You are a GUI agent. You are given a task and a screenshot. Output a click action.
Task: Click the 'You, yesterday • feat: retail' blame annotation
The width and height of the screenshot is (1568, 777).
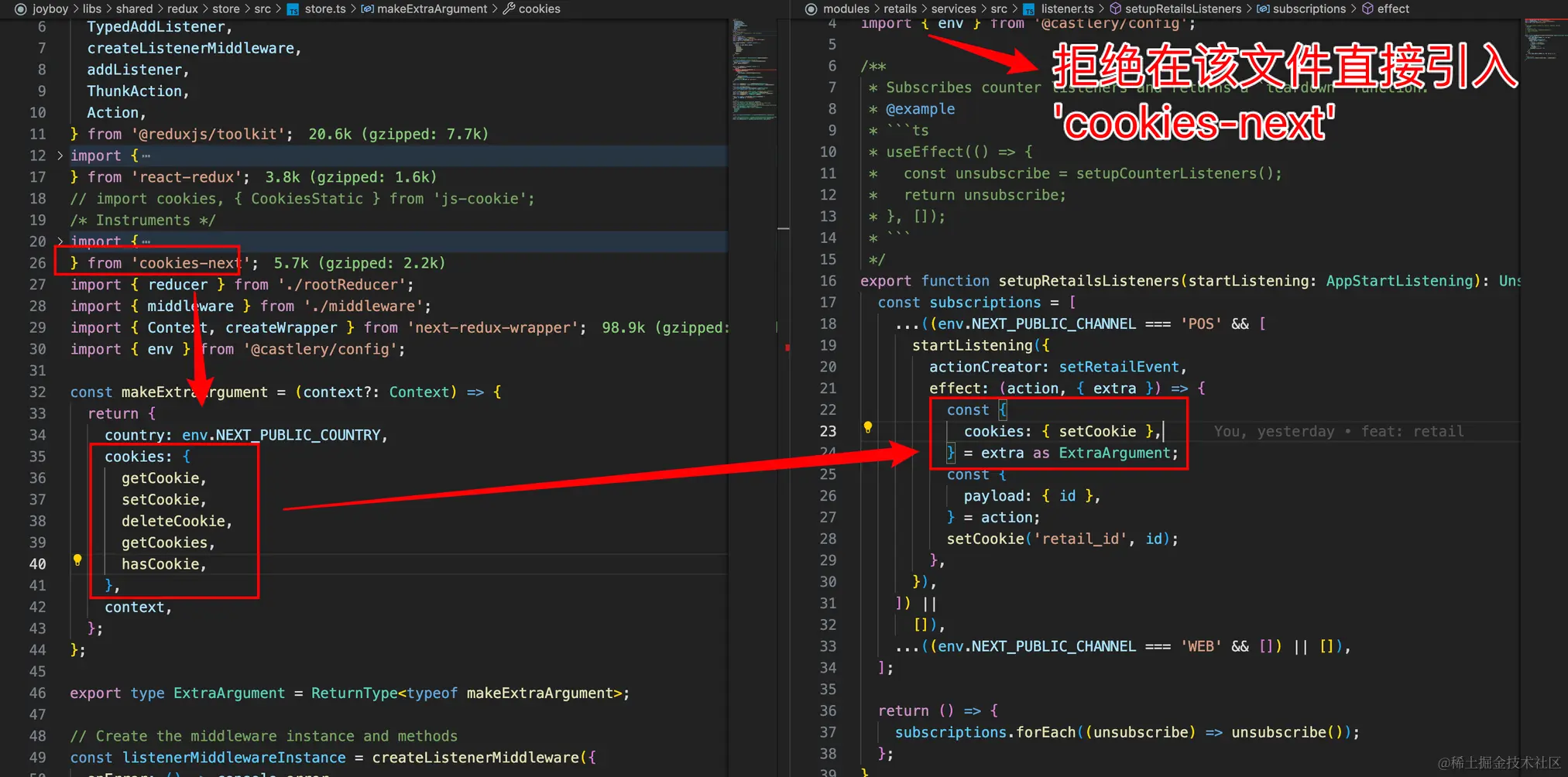(1339, 432)
